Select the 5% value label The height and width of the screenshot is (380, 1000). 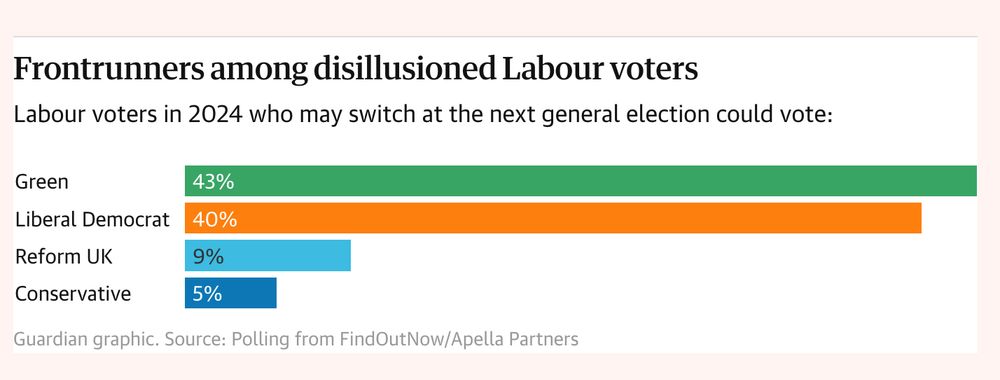click(x=207, y=294)
